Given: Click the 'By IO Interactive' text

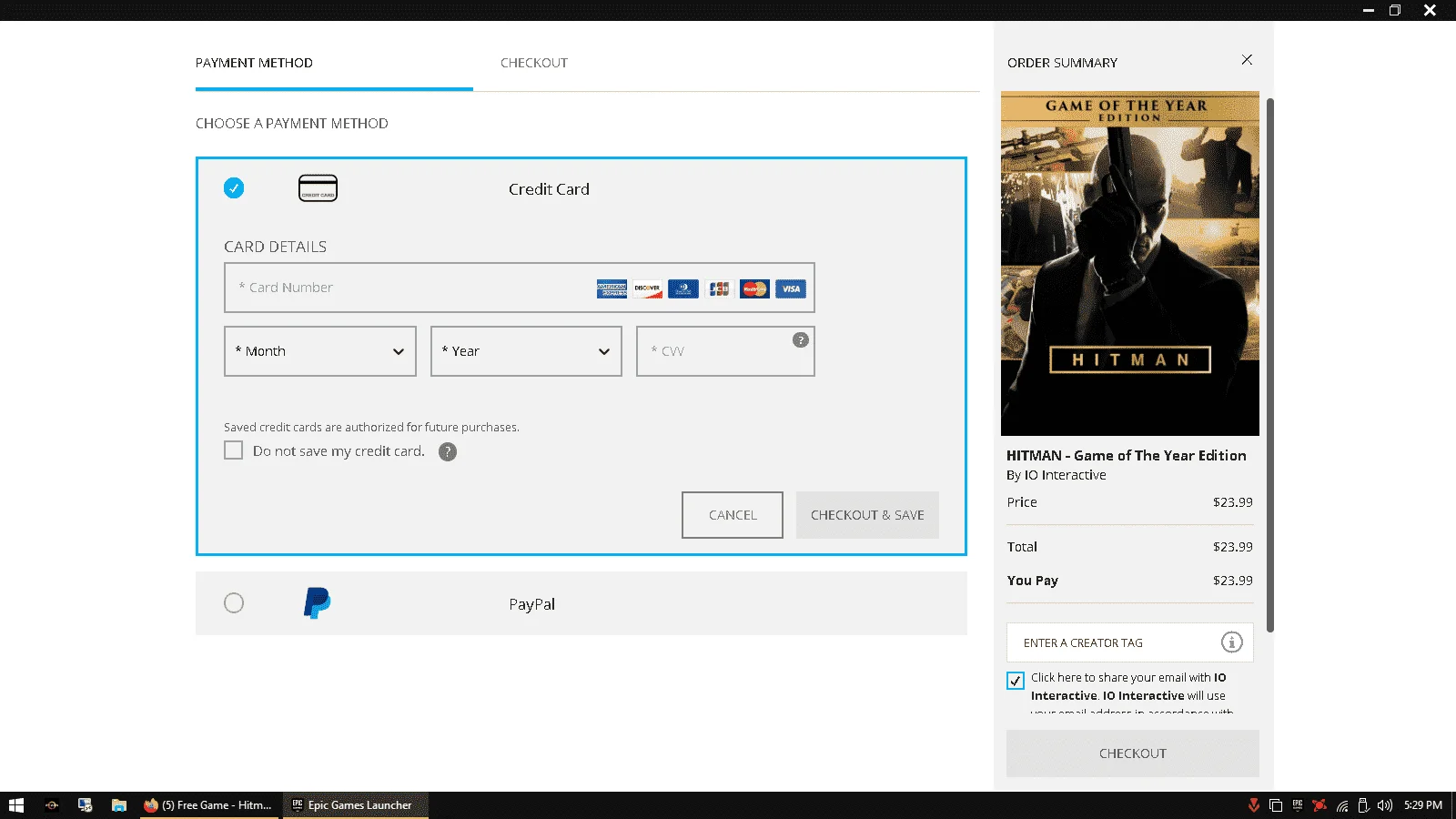Looking at the screenshot, I should click(1057, 475).
